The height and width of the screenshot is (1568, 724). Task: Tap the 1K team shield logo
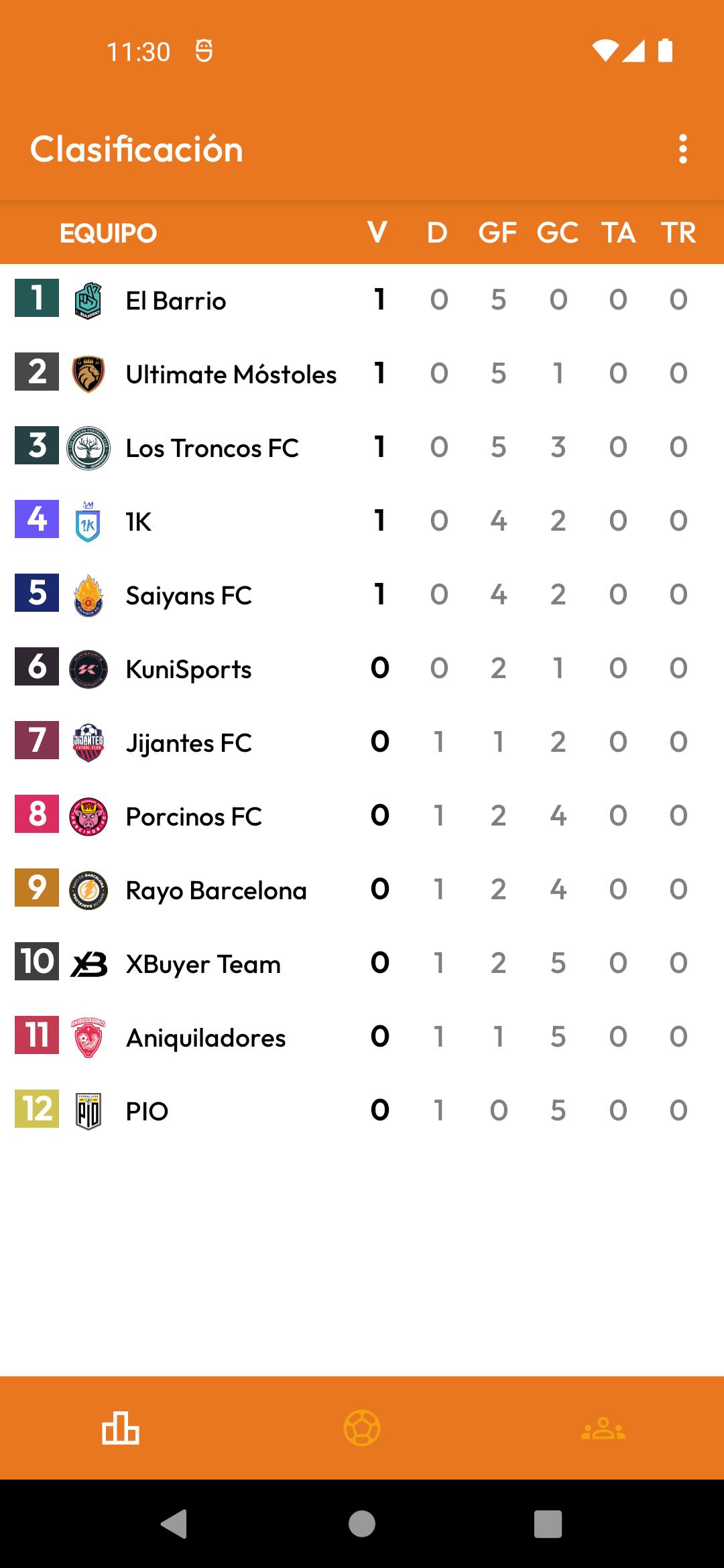88,521
